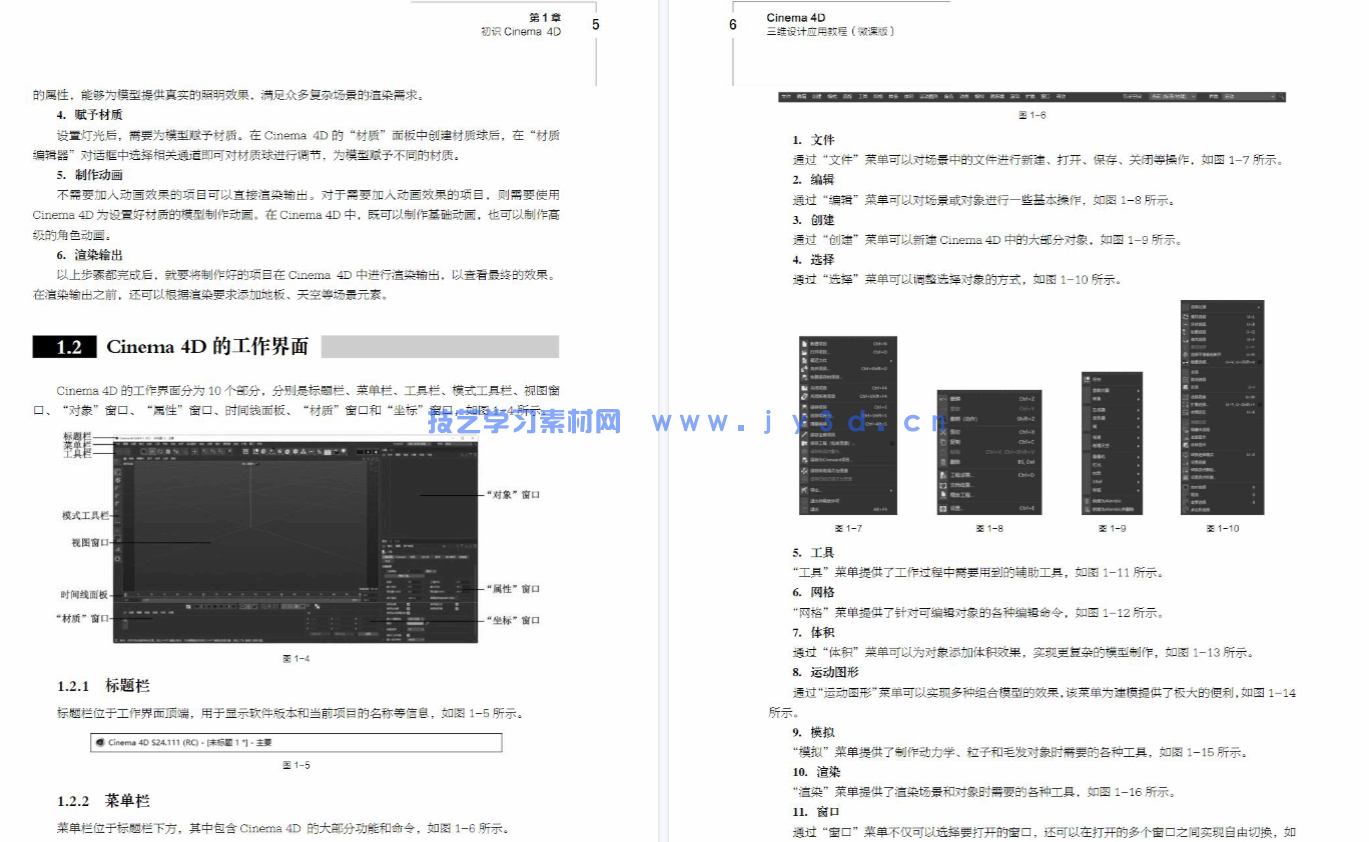
Task: Click the camera icon atop the figure 1-9 Create menu
Action: [1087, 379]
